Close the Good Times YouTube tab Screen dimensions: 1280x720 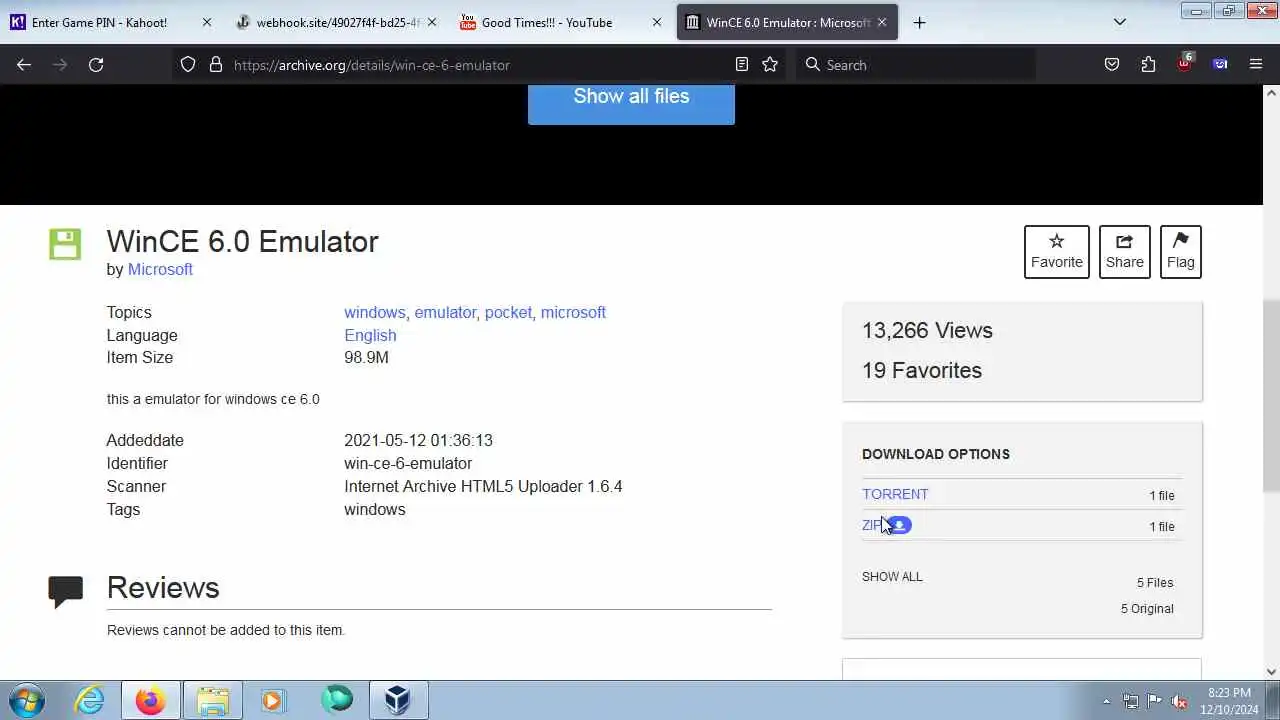click(x=657, y=22)
